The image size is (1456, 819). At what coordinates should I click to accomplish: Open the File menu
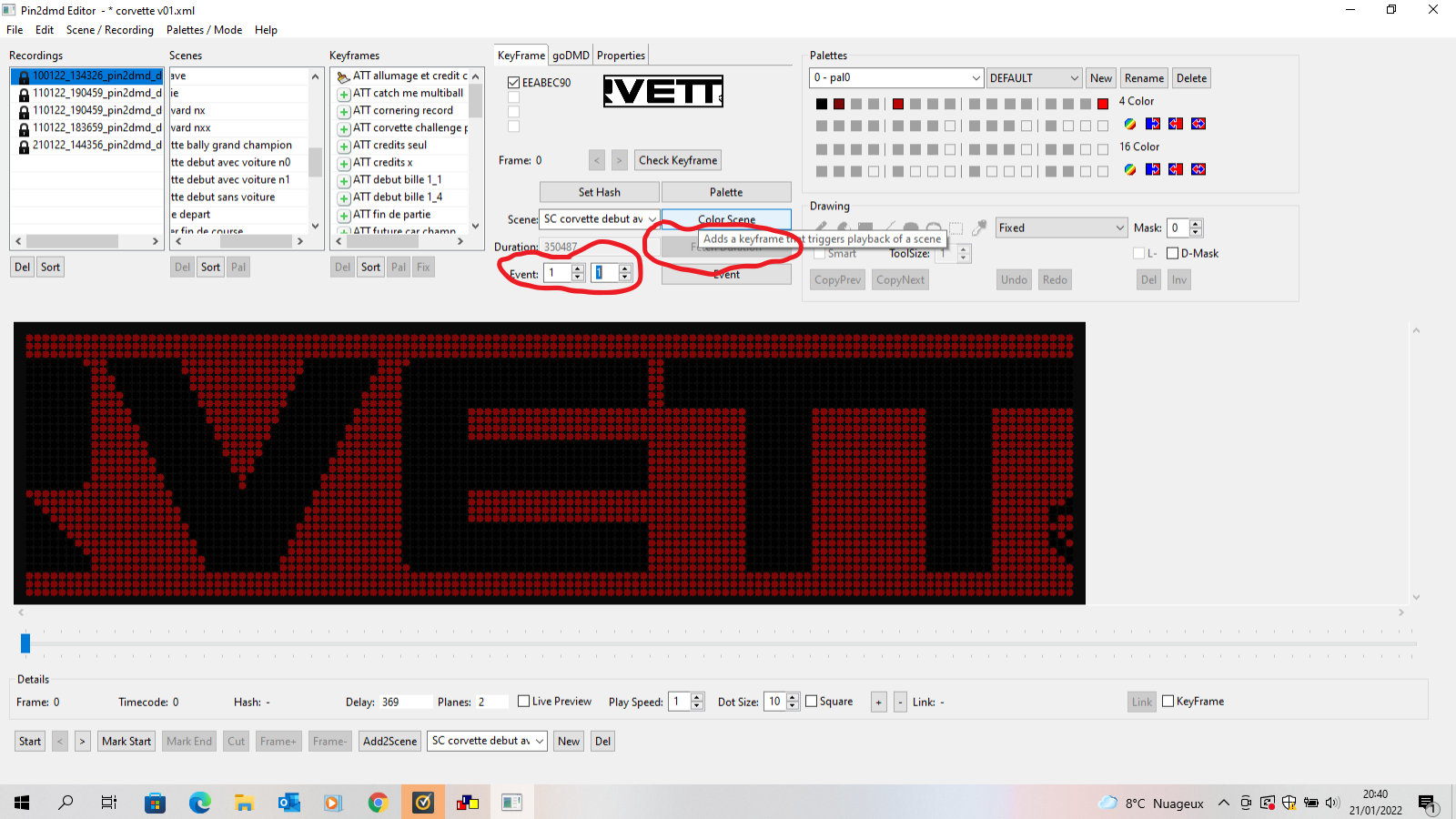pos(15,30)
